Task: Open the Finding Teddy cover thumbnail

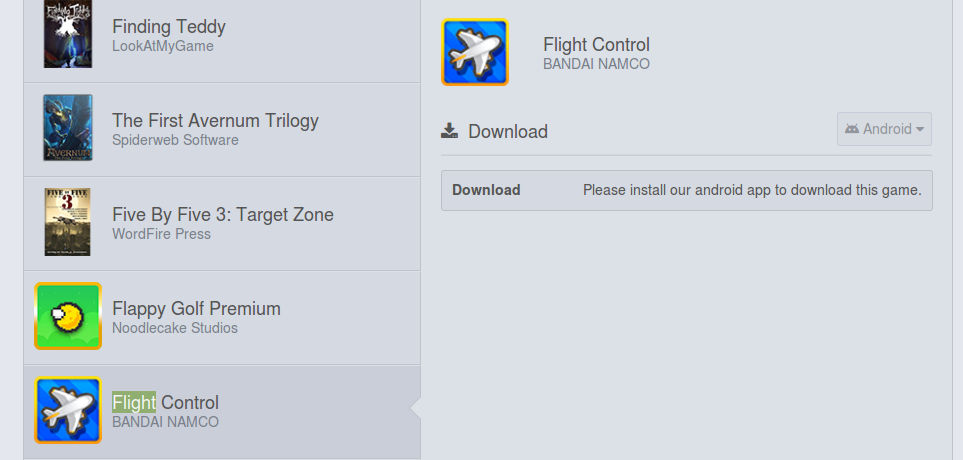Action: click(x=68, y=34)
